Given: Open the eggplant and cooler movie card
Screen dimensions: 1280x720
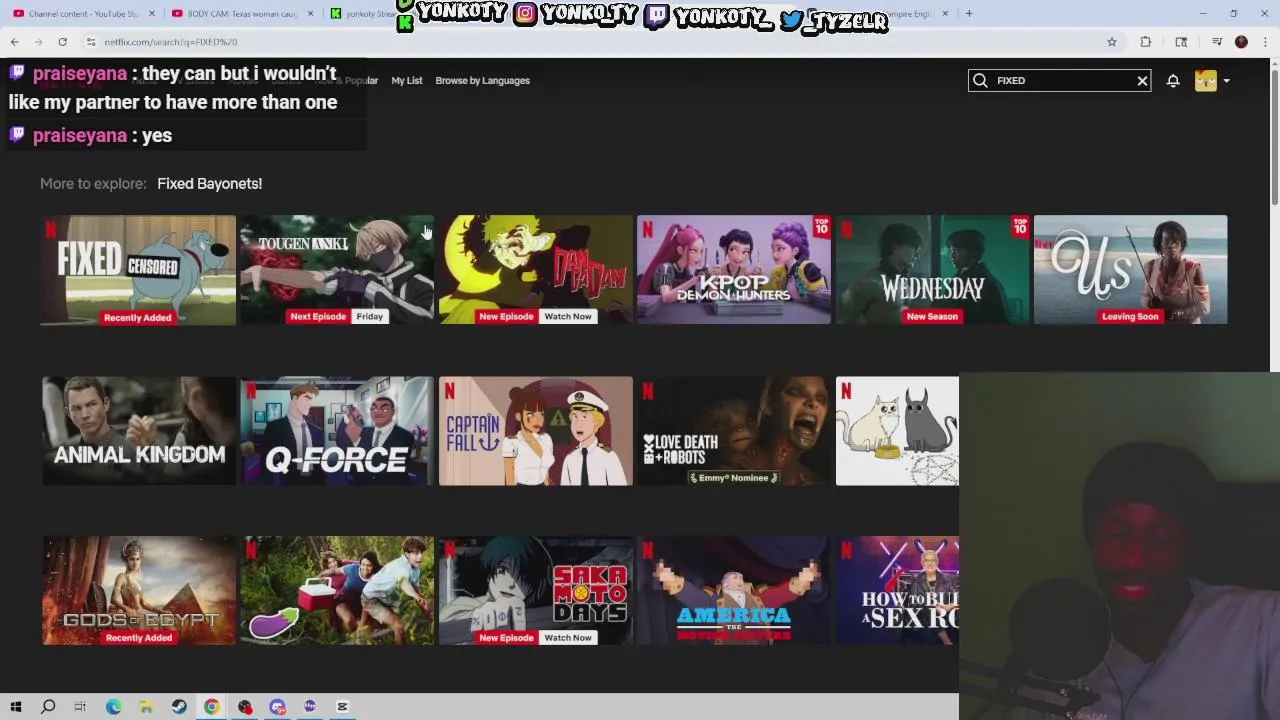Looking at the screenshot, I should pyautogui.click(x=337, y=591).
